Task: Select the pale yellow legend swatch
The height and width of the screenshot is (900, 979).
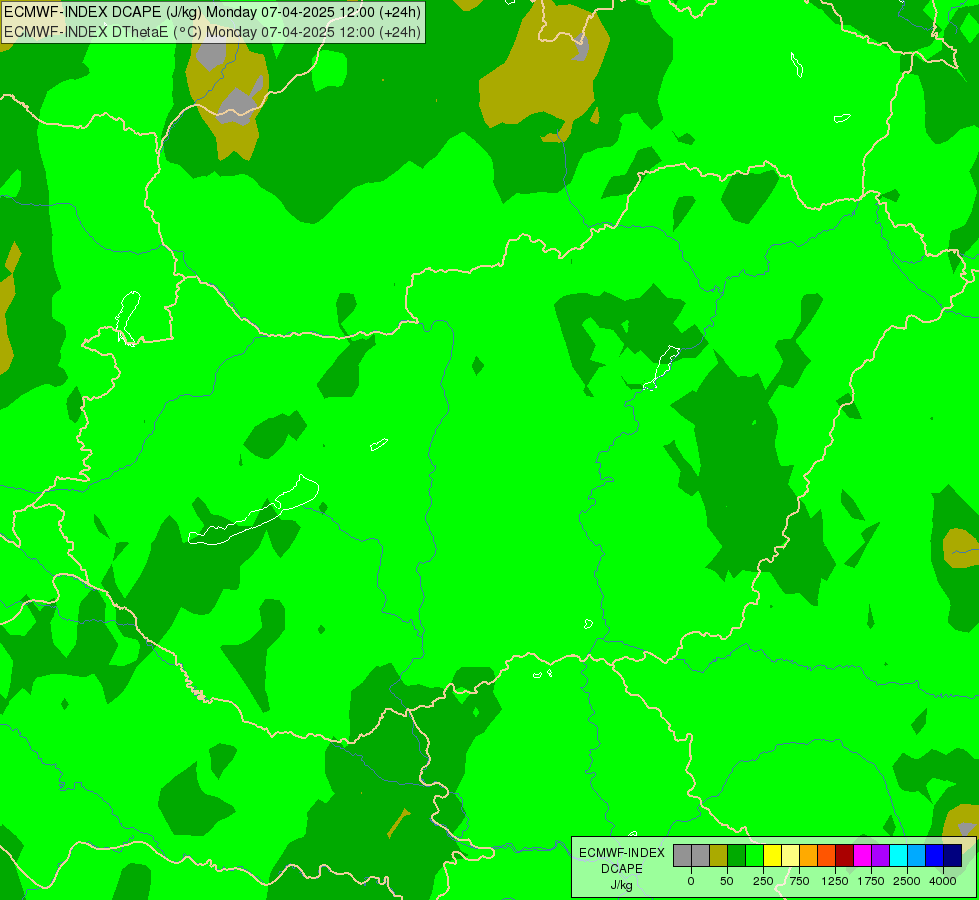Action: click(x=790, y=855)
